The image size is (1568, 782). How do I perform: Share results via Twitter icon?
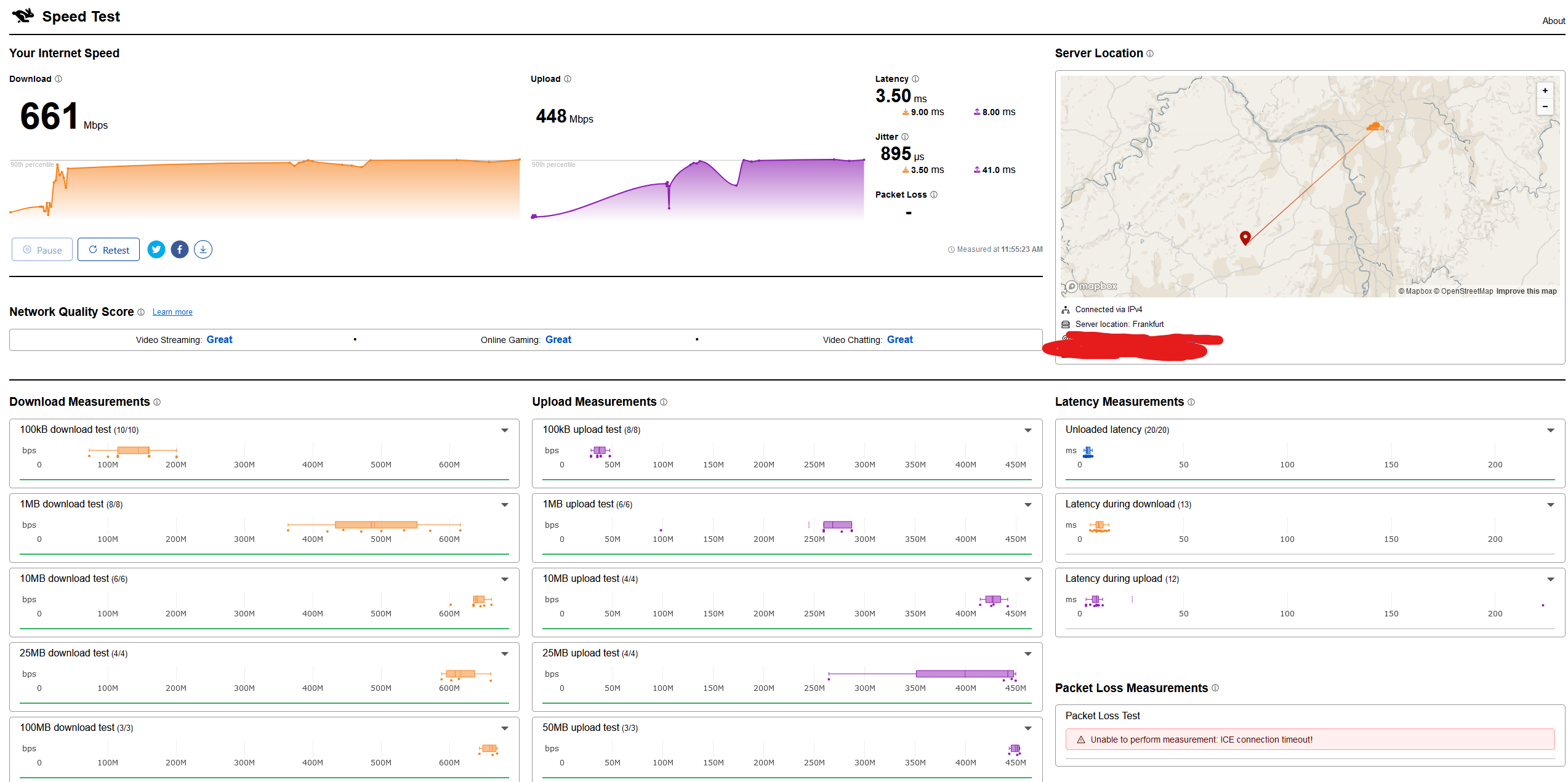coord(156,249)
